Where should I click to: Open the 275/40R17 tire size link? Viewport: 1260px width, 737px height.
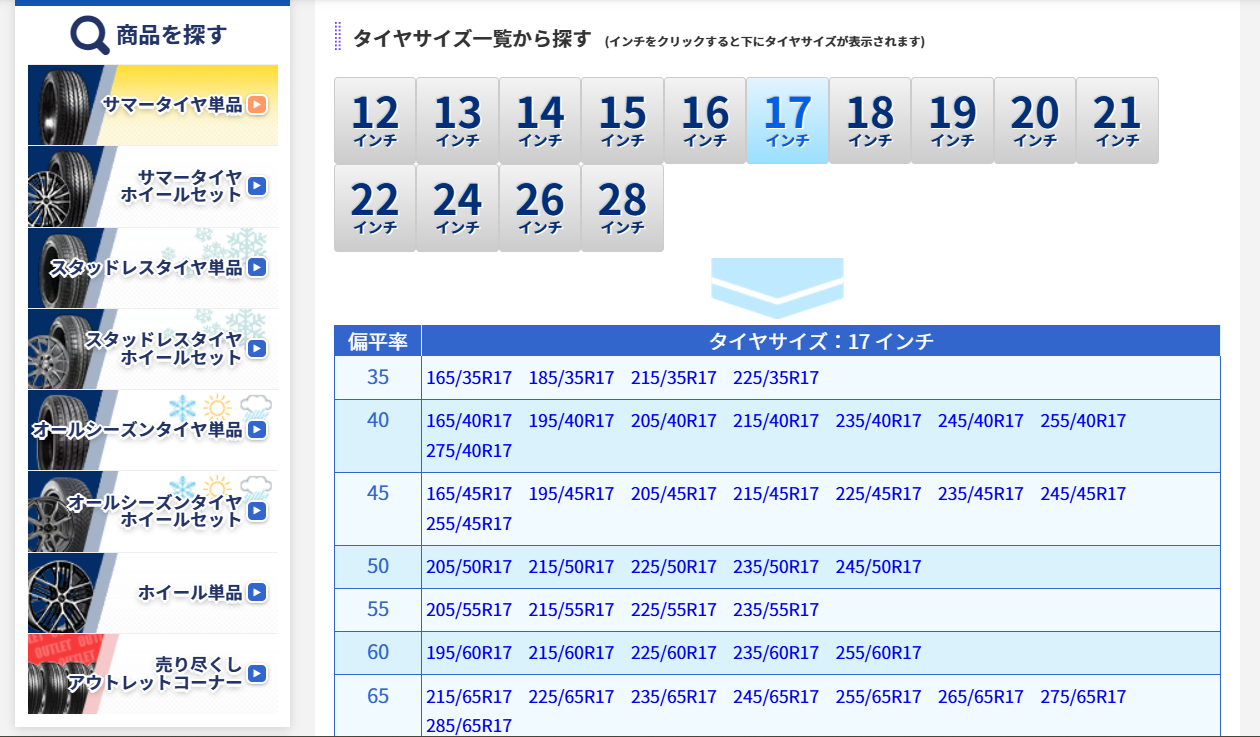click(469, 451)
